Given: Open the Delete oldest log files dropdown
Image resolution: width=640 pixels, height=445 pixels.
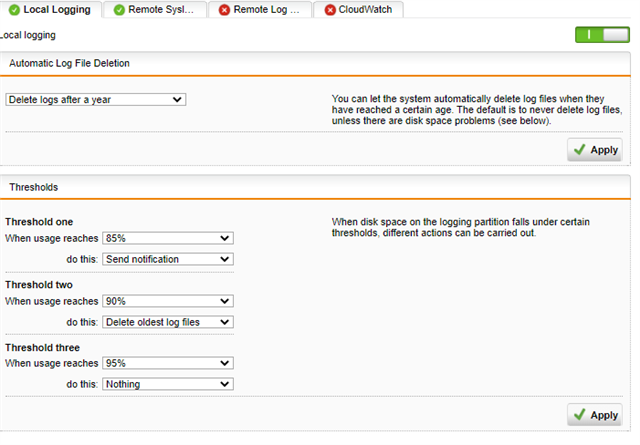Looking at the screenshot, I should [x=168, y=322].
